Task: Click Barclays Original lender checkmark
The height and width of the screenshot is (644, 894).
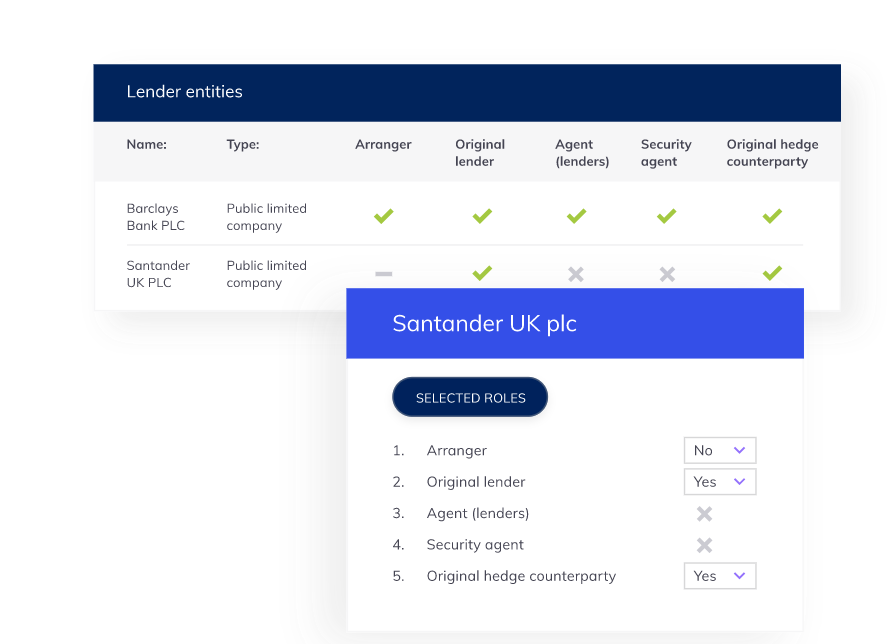Action: tap(482, 216)
